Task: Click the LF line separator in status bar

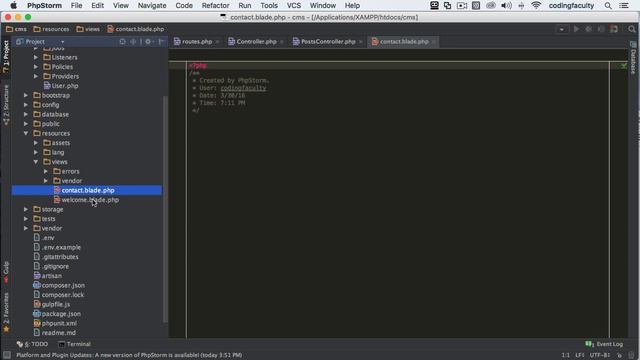Action: [x=580, y=355]
